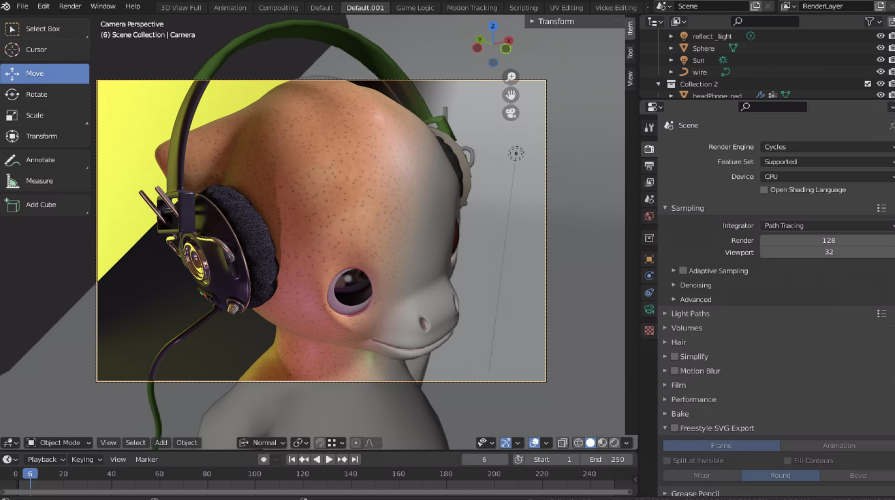This screenshot has width=895, height=500.
Task: Open the Device dropdown showing CPU
Action: point(828,177)
